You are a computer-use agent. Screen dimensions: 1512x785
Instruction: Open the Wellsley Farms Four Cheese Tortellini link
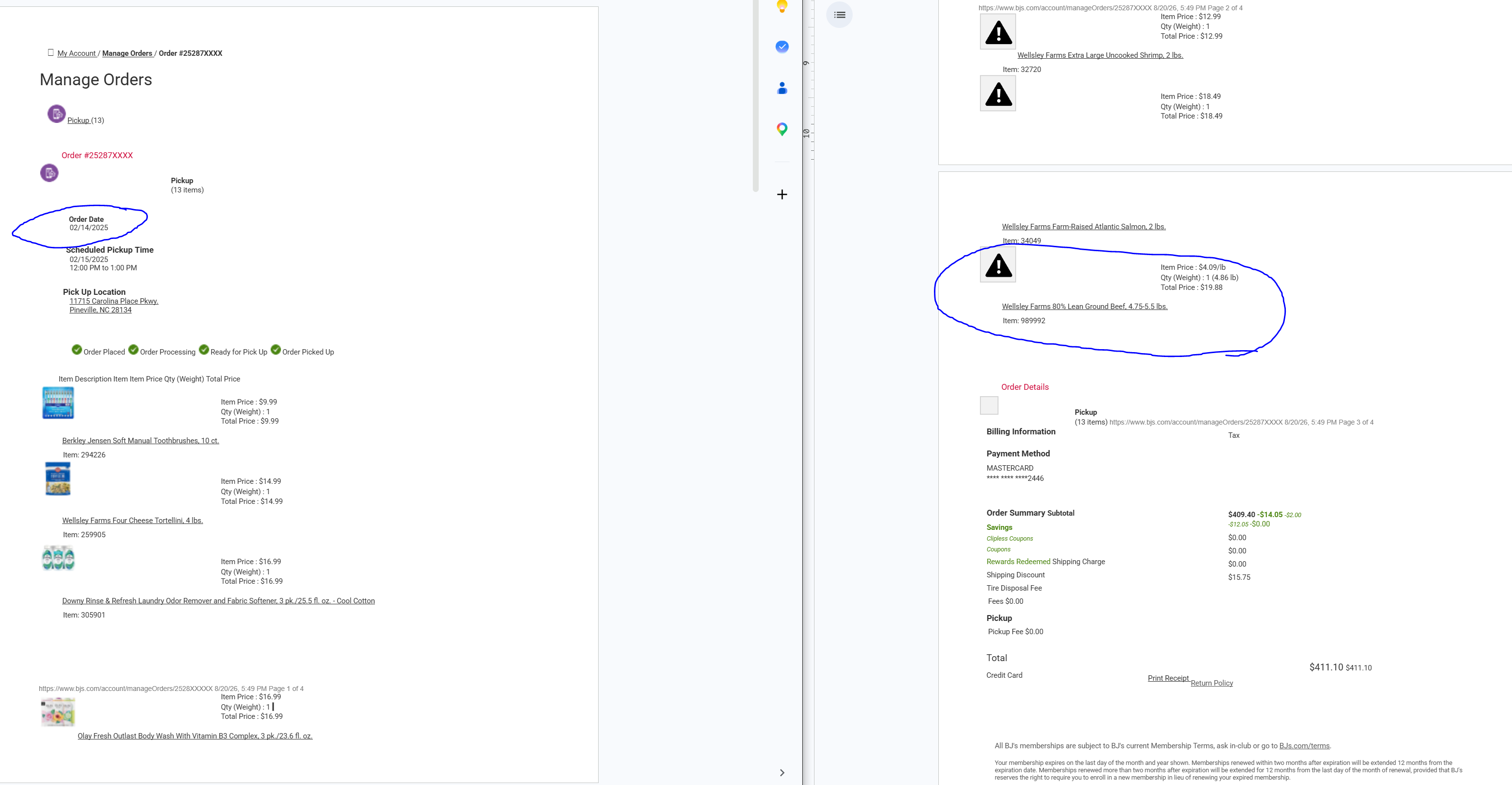[x=133, y=521]
